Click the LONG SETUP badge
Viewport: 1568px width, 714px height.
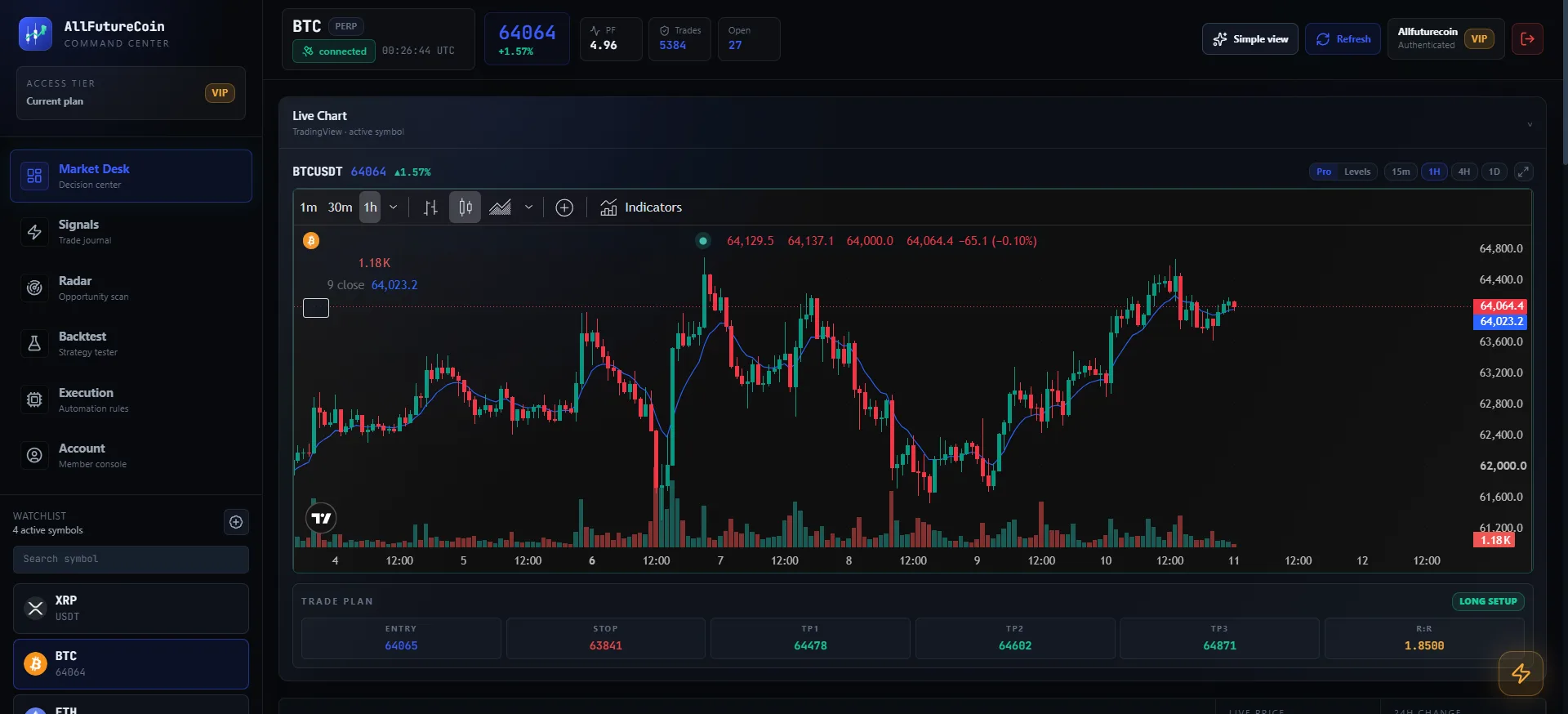tap(1488, 601)
